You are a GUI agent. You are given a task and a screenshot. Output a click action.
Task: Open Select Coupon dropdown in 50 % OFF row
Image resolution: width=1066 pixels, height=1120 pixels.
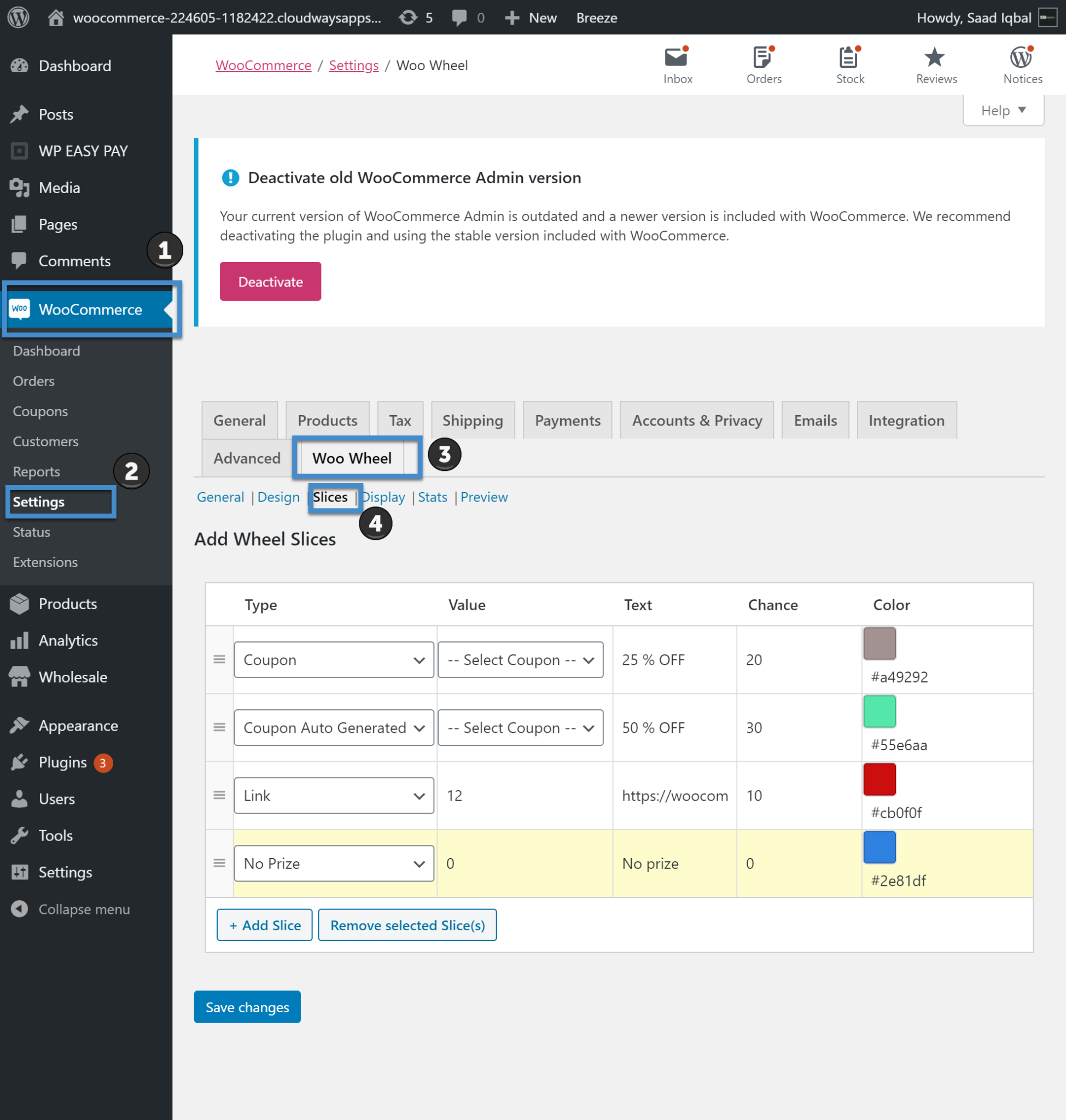coord(521,727)
